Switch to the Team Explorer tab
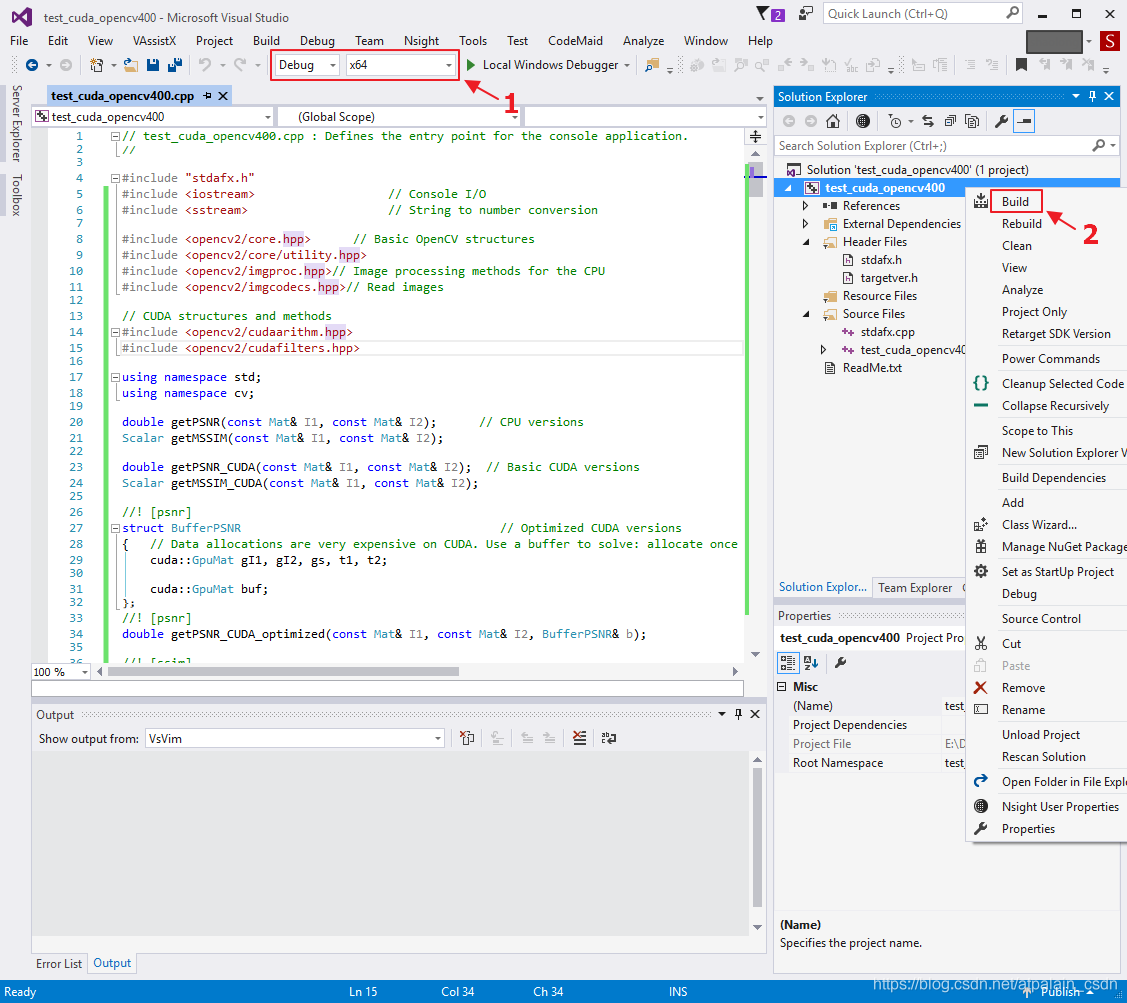This screenshot has height=1003, width=1127. (x=915, y=587)
